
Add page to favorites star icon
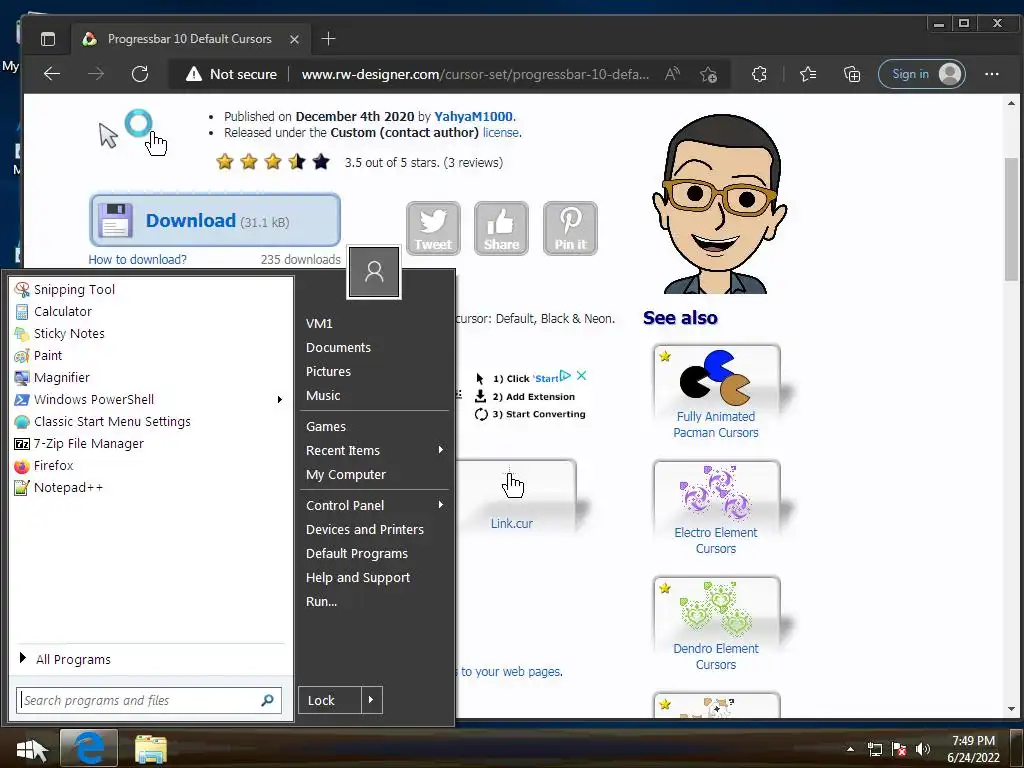click(x=709, y=74)
